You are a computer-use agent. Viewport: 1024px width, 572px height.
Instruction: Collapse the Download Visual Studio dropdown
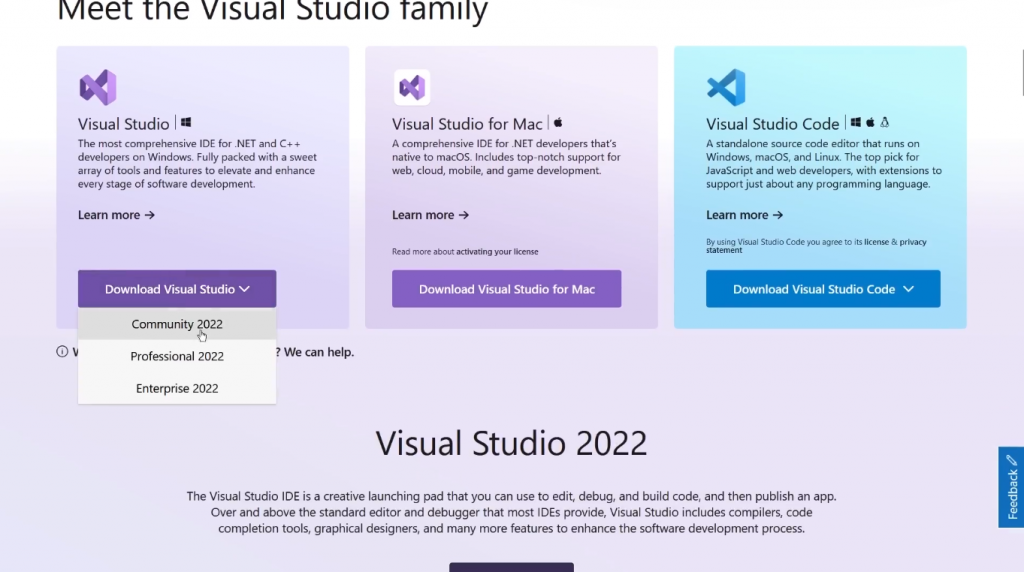click(177, 289)
